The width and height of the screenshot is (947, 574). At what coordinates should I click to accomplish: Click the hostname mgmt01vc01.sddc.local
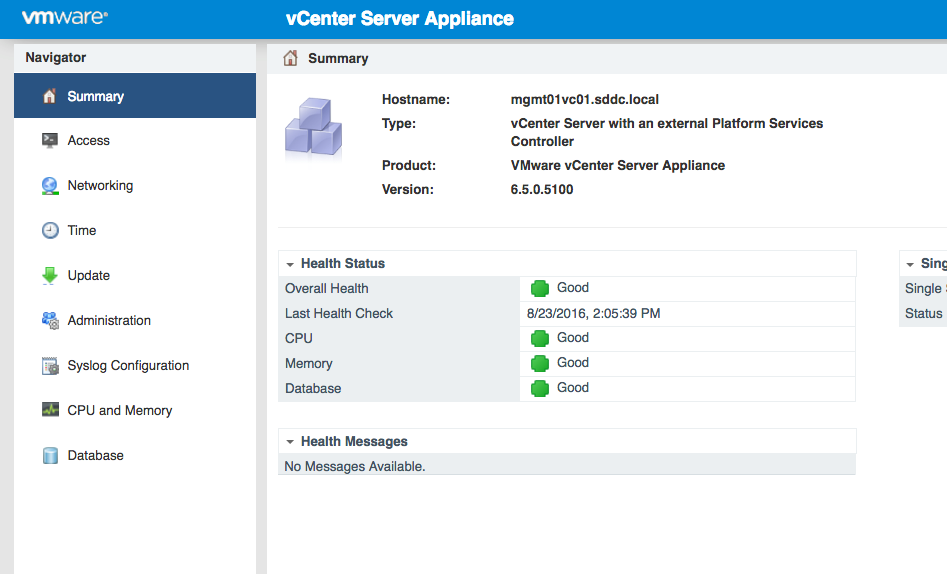585,99
